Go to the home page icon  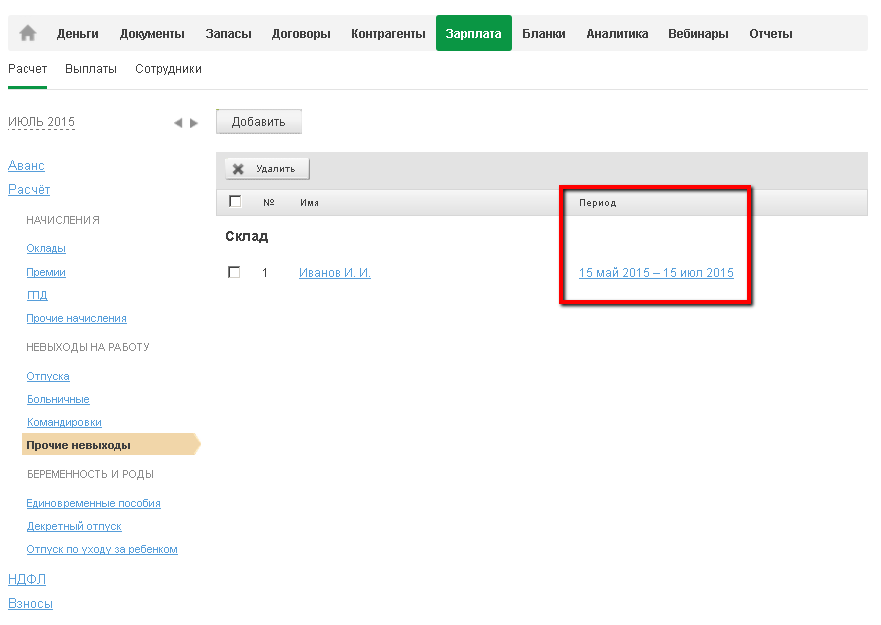coord(28,33)
